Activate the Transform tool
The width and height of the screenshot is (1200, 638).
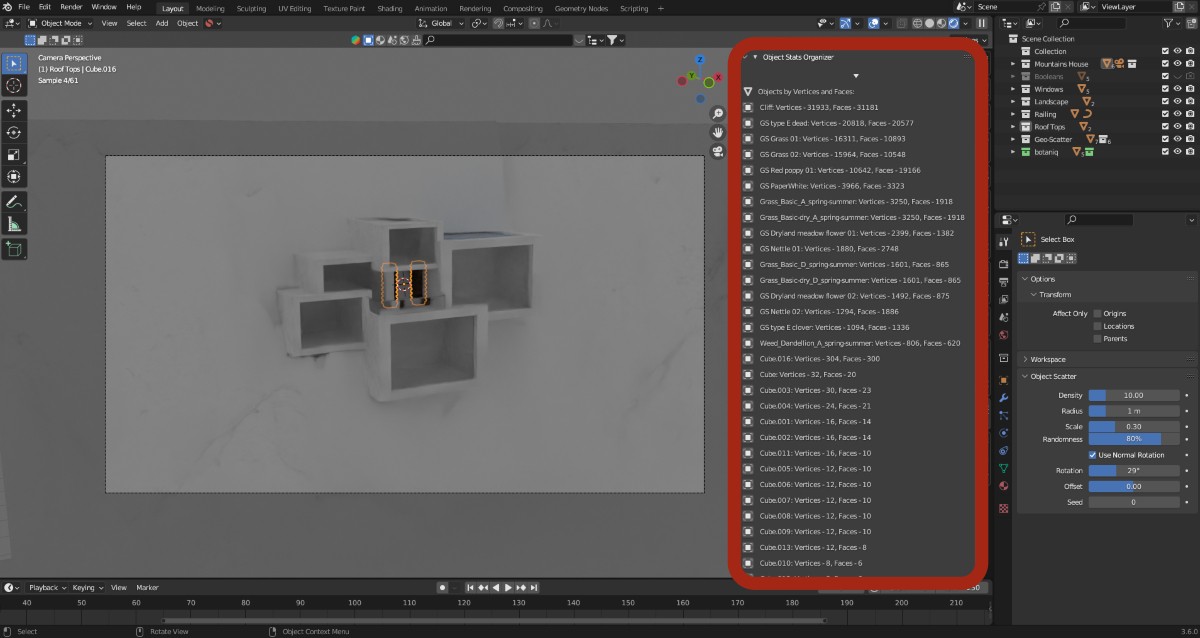tap(14, 177)
